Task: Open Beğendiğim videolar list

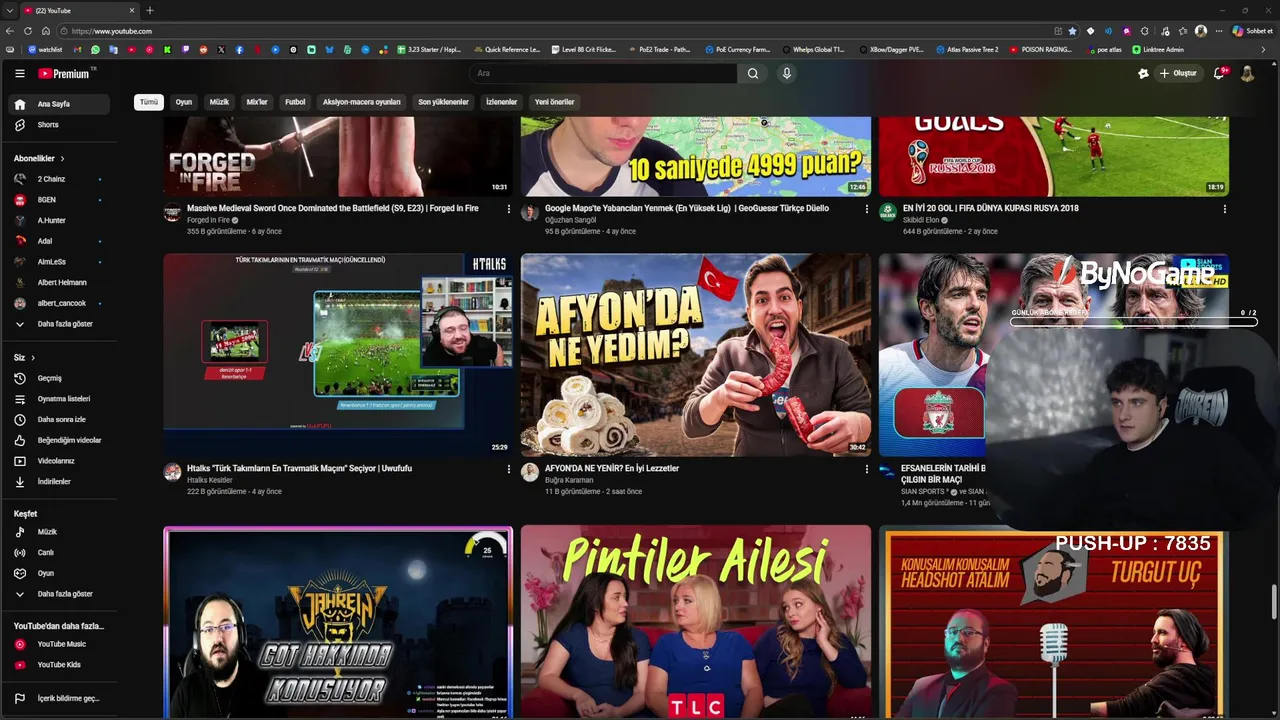Action: point(60,440)
